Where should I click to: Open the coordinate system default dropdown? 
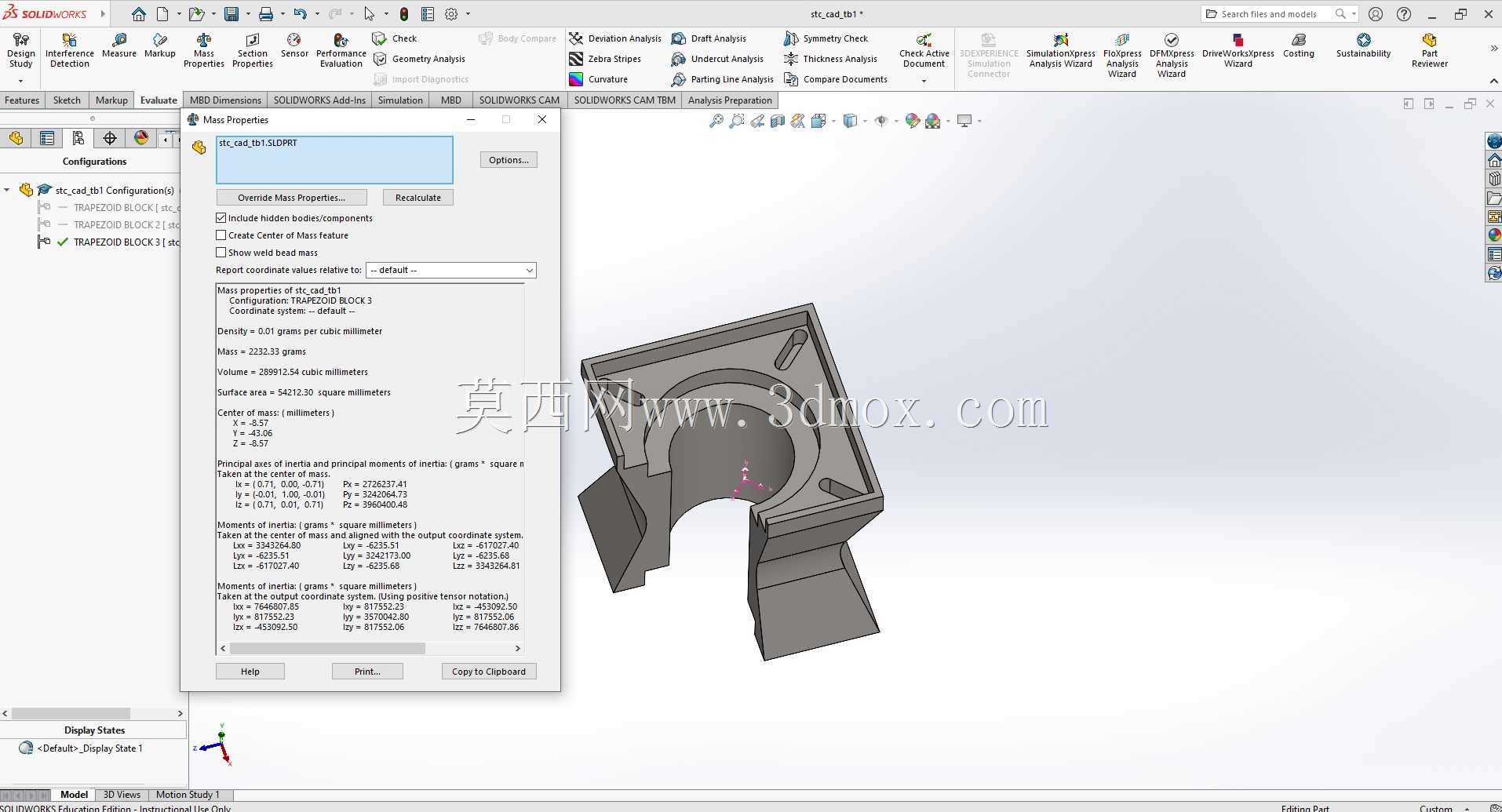pos(451,270)
